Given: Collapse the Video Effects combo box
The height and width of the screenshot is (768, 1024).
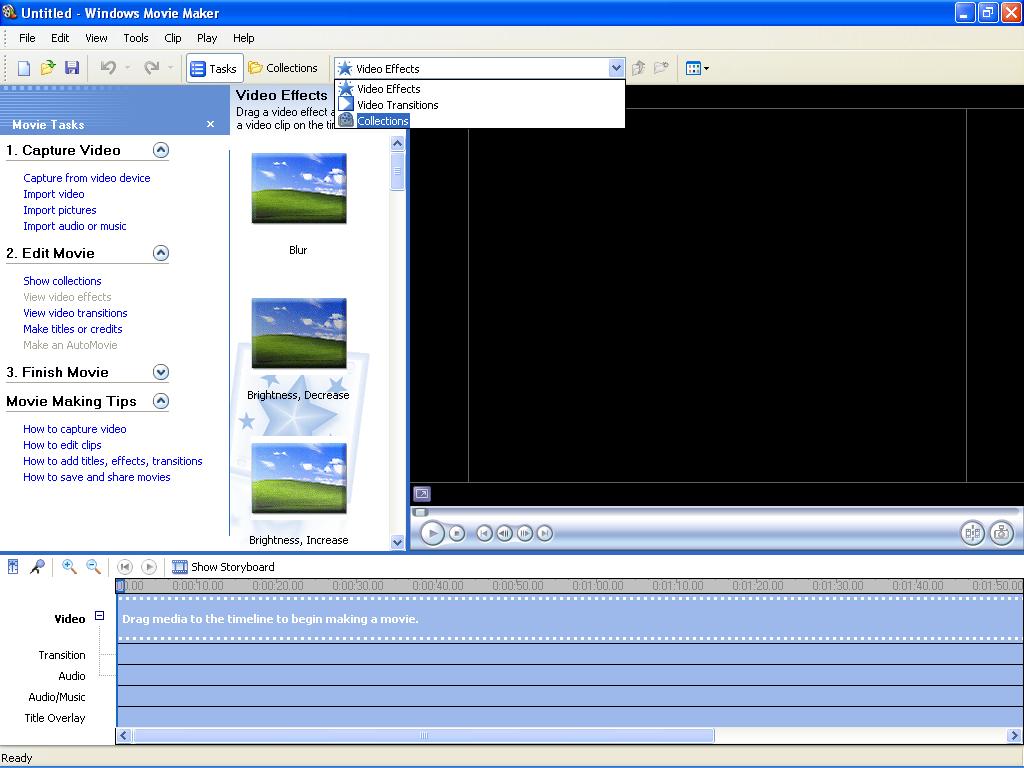Looking at the screenshot, I should (x=616, y=68).
